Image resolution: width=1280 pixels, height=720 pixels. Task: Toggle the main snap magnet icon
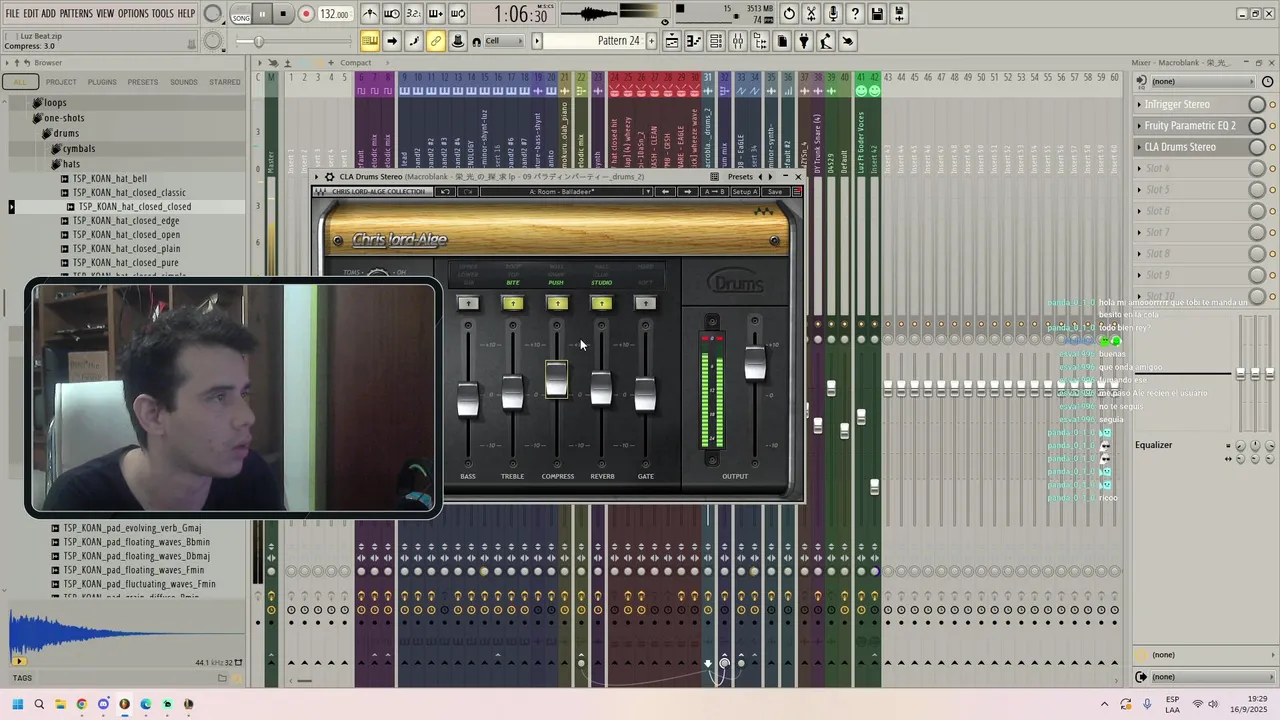tap(477, 41)
